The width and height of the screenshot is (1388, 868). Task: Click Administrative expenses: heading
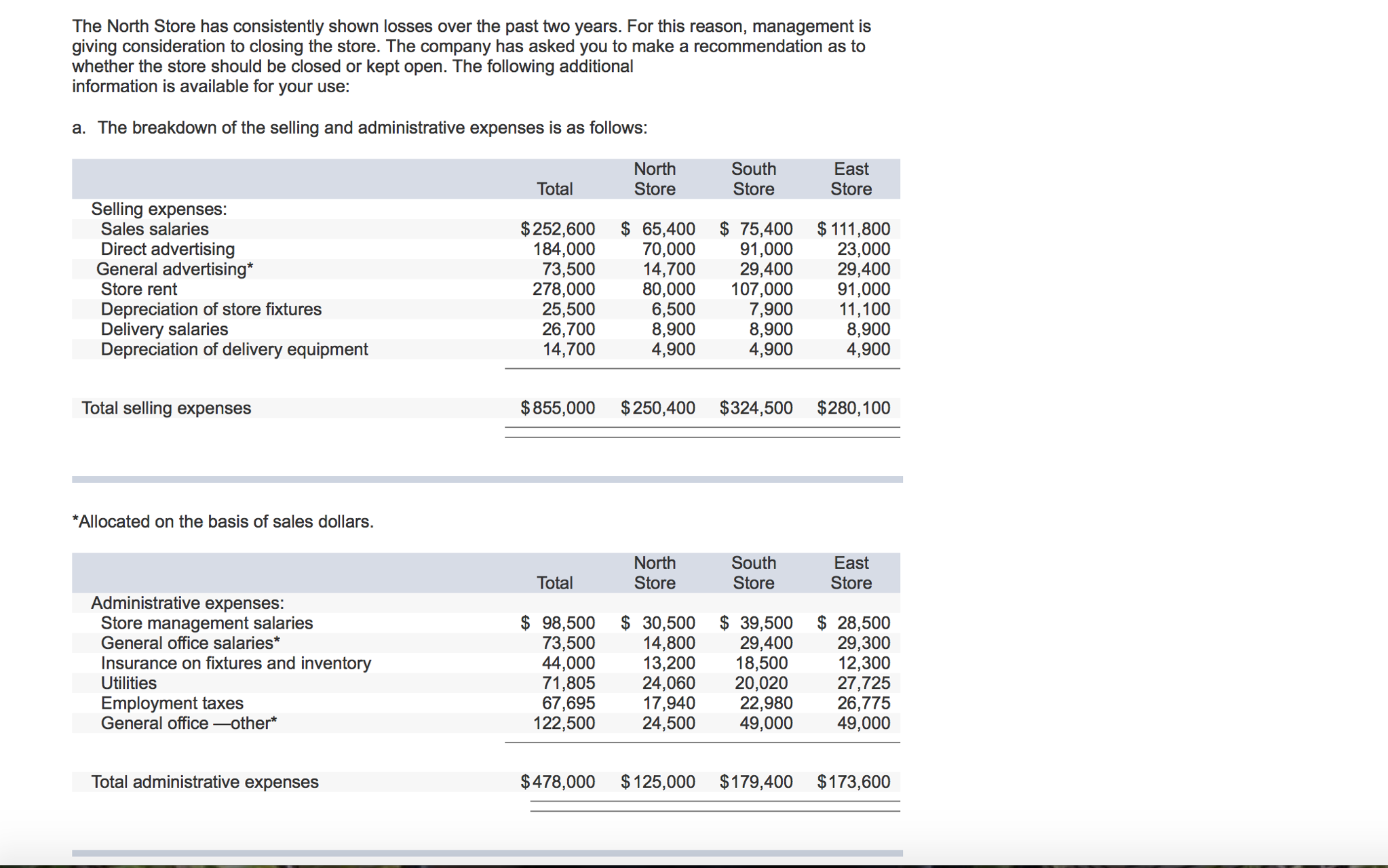188,603
